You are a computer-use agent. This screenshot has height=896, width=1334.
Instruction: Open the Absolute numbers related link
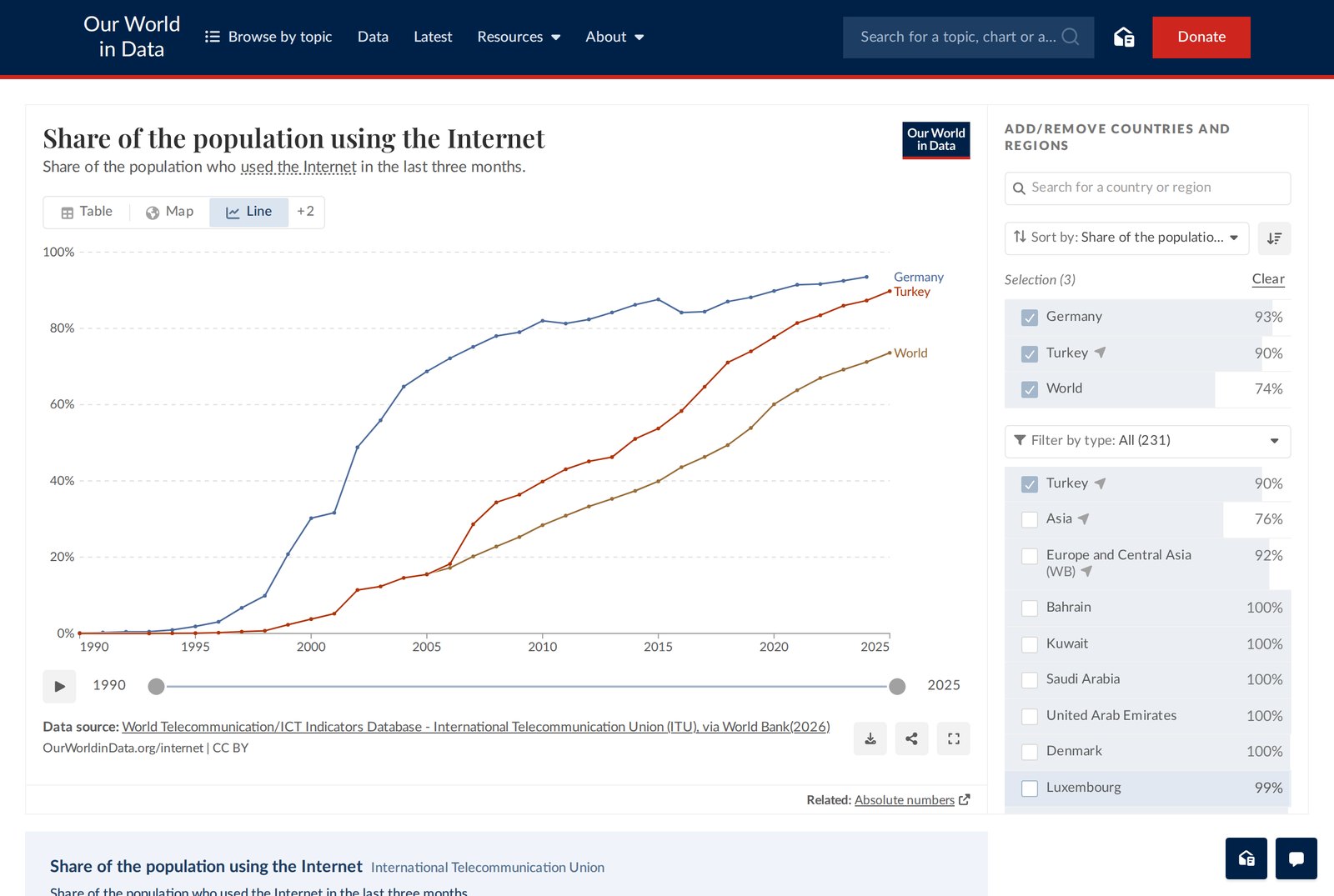(905, 800)
